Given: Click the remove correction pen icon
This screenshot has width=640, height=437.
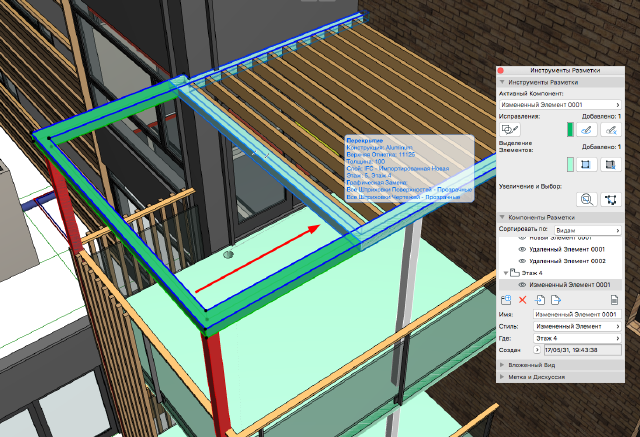Looking at the screenshot, I should tap(611, 129).
